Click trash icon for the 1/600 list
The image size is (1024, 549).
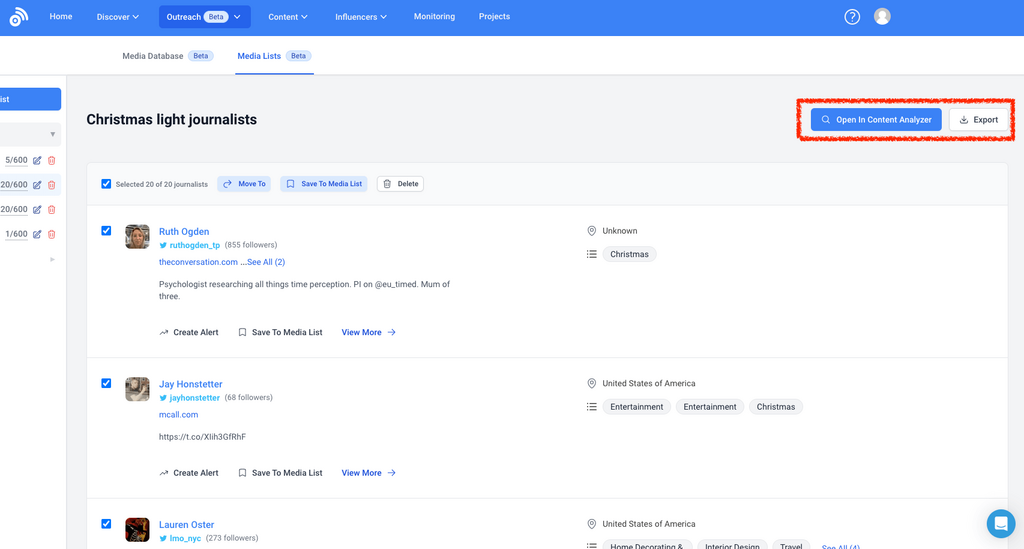pyautogui.click(x=52, y=234)
